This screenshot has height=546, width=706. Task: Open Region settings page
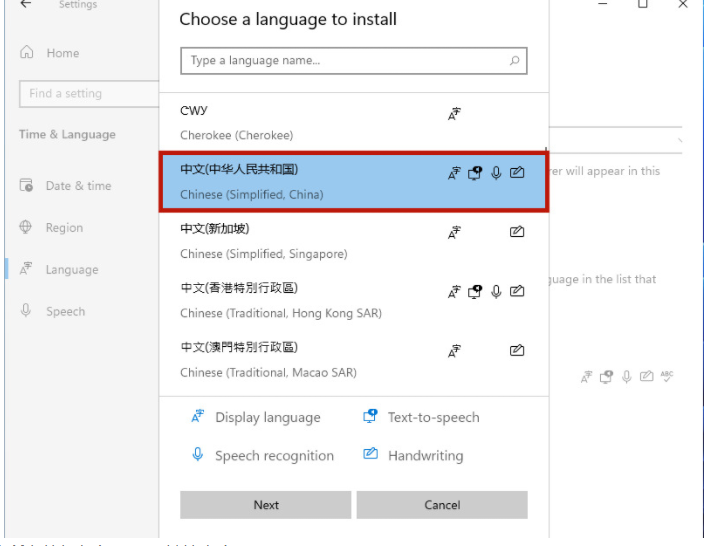pos(63,228)
